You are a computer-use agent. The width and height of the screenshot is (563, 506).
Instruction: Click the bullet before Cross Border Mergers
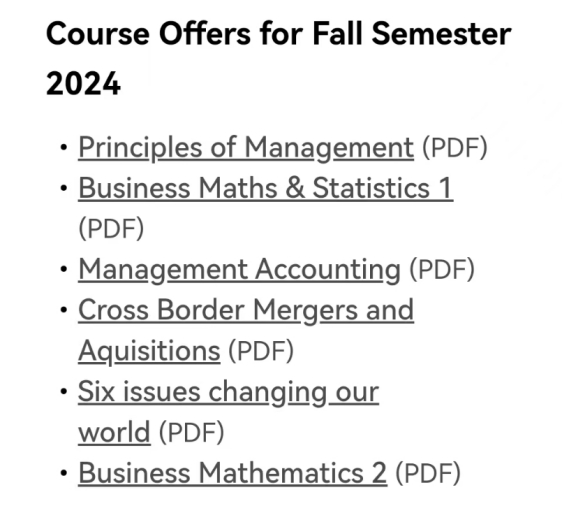[x=64, y=310]
